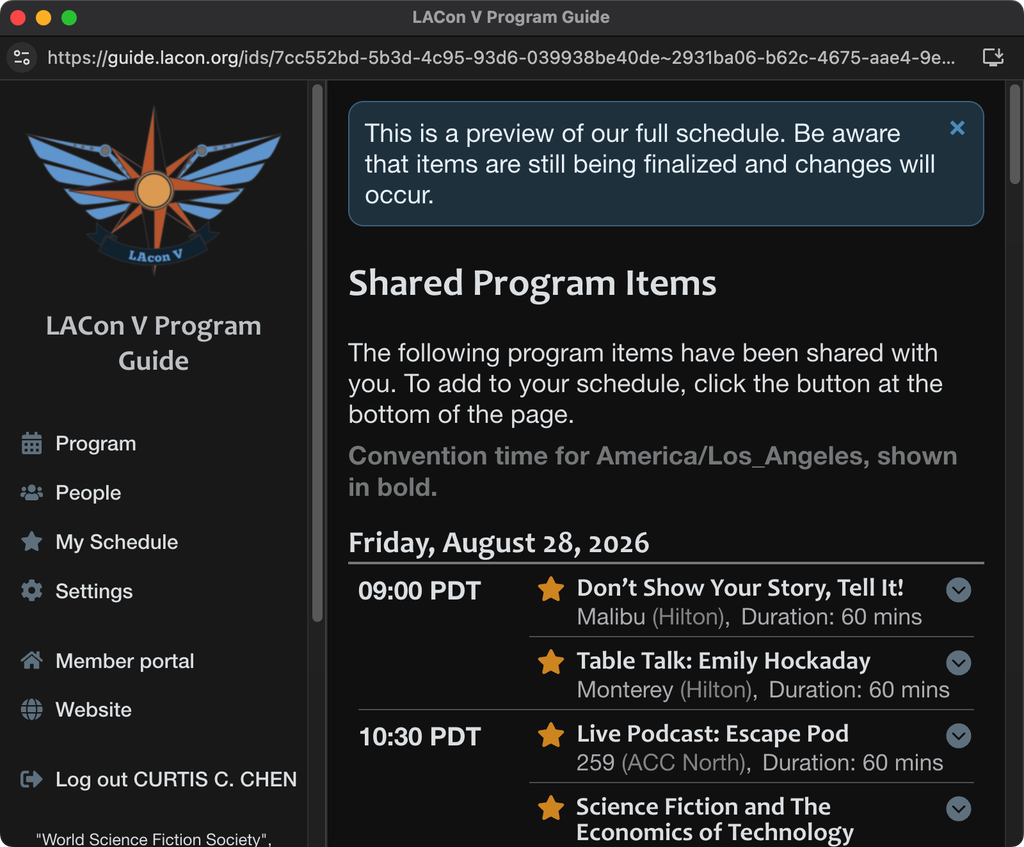1024x847 pixels.
Task: Open Science Fiction and The Economics title
Action: click(715, 820)
